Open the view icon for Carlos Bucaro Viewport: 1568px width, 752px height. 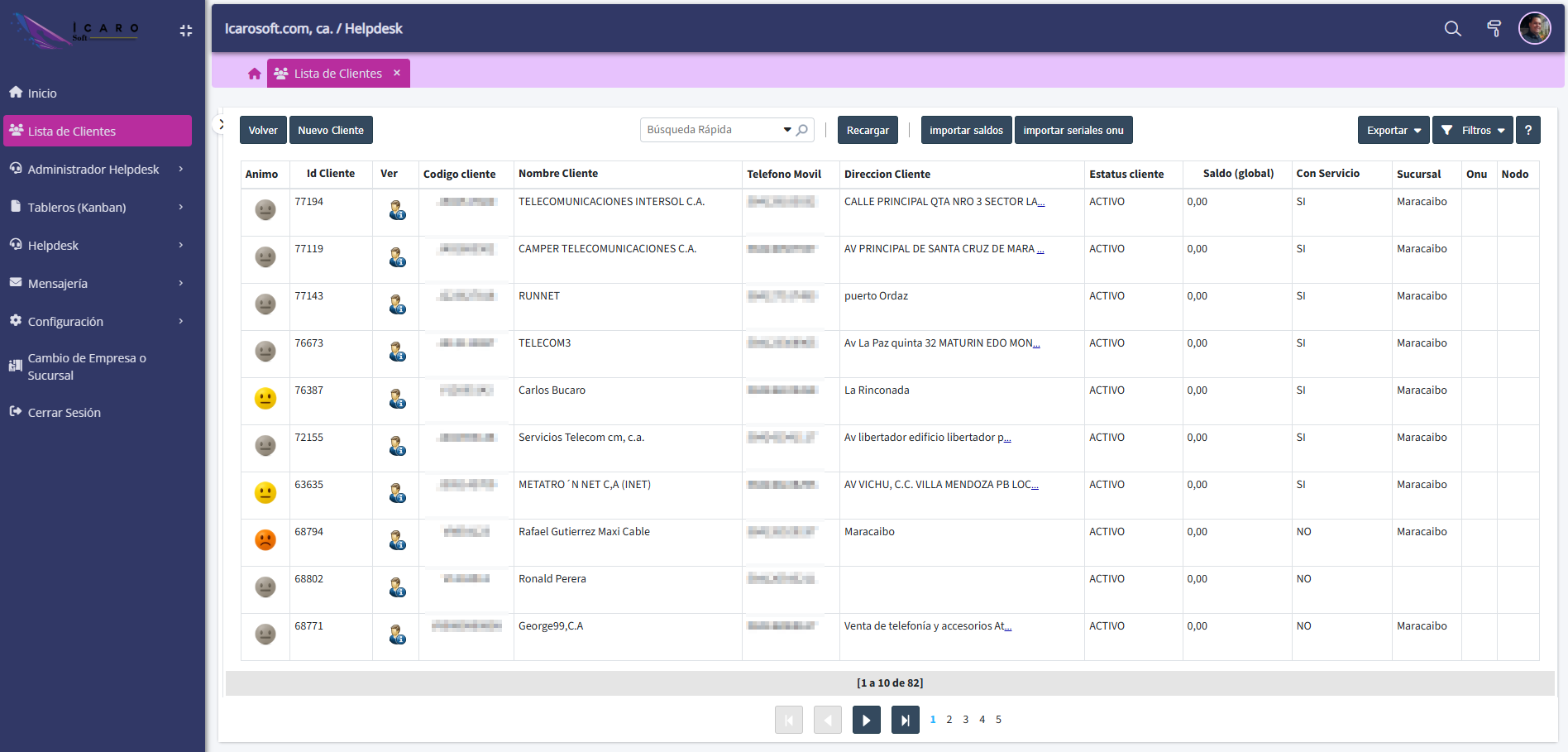point(397,400)
